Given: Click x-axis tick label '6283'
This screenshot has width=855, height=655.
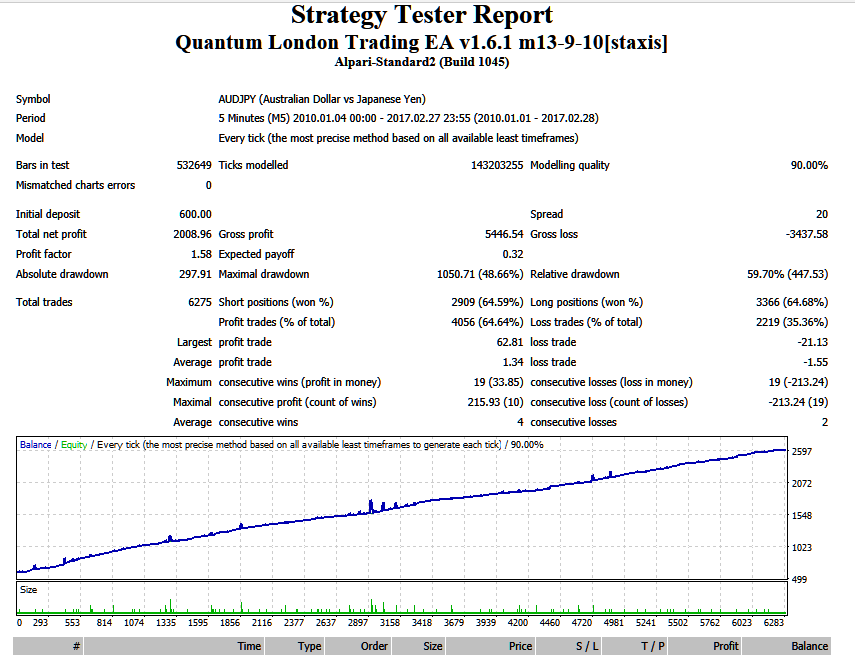Looking at the screenshot, I should click(x=773, y=622).
